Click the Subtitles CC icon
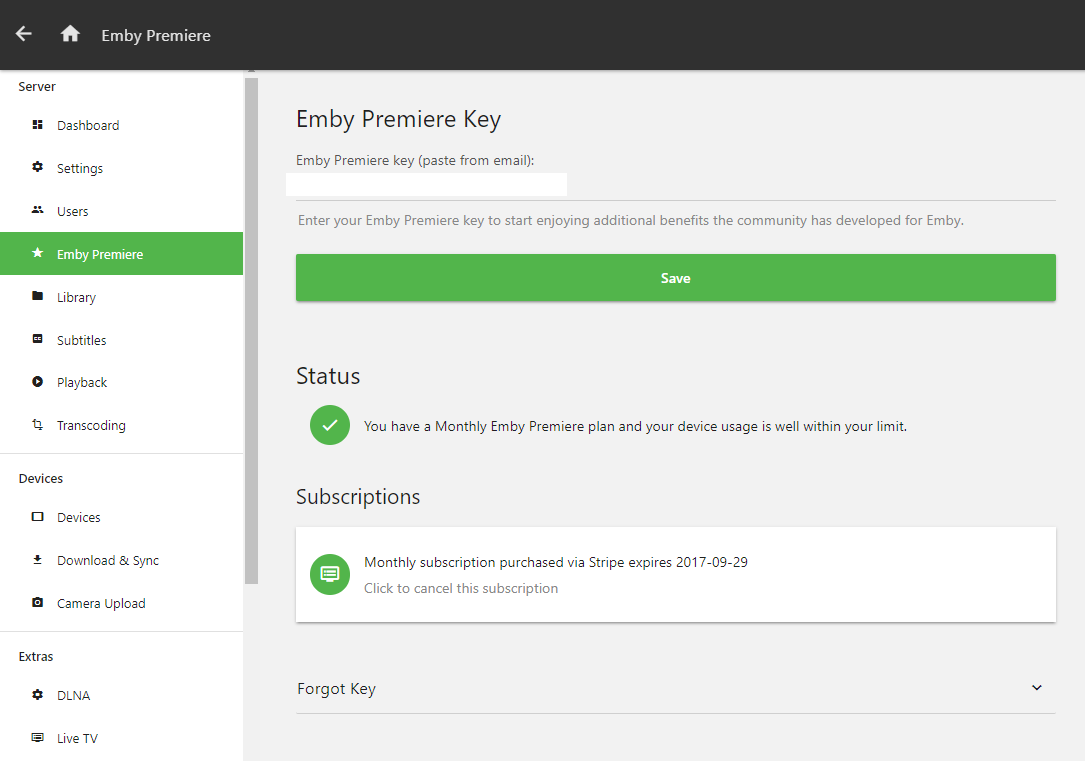The height and width of the screenshot is (761, 1085). click(37, 338)
